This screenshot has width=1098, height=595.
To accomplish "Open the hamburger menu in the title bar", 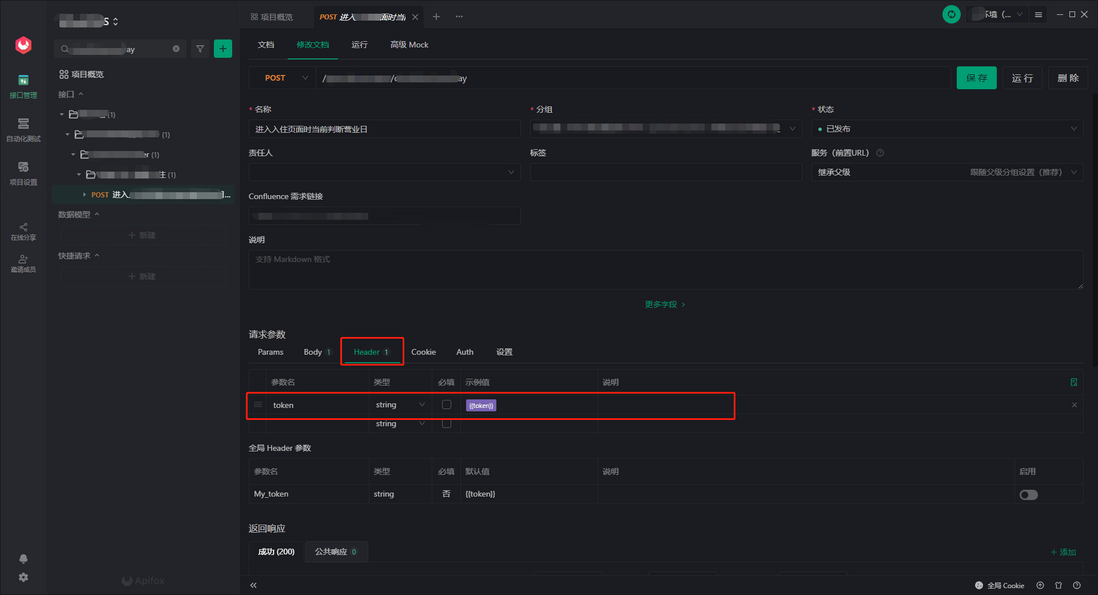I will 1038,14.
